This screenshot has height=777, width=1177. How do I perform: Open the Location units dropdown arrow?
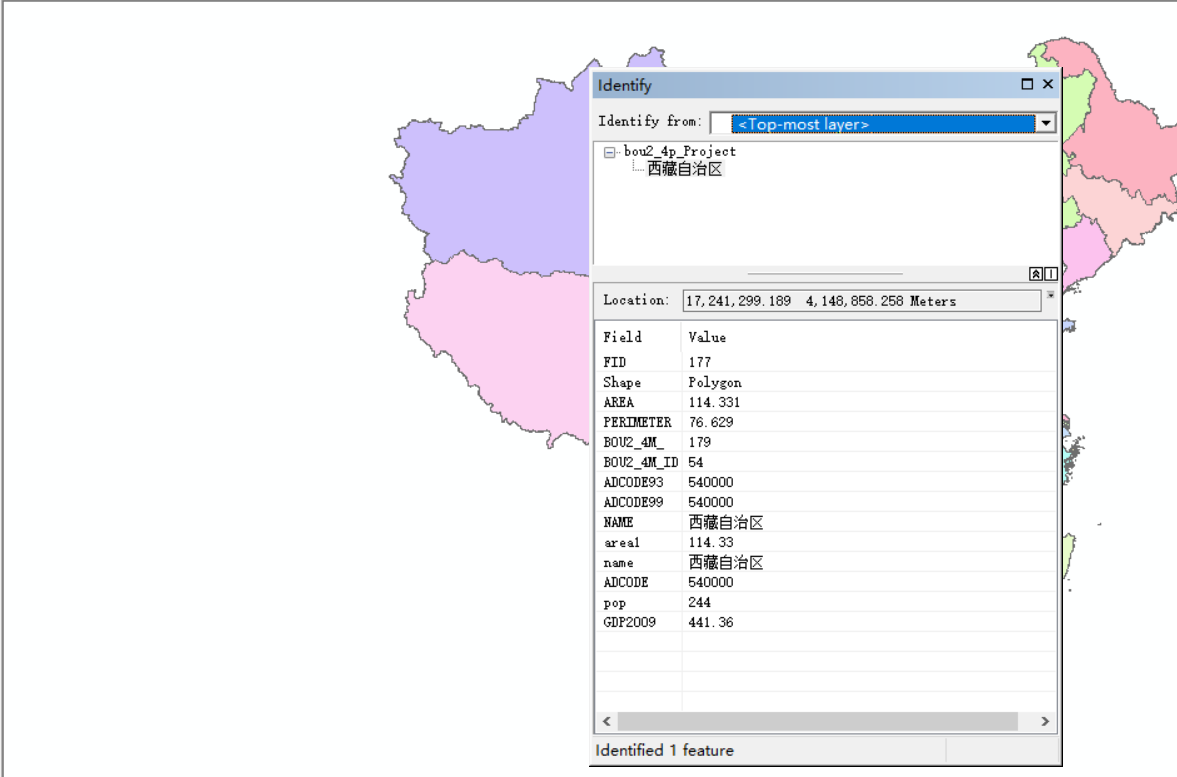click(x=1049, y=295)
